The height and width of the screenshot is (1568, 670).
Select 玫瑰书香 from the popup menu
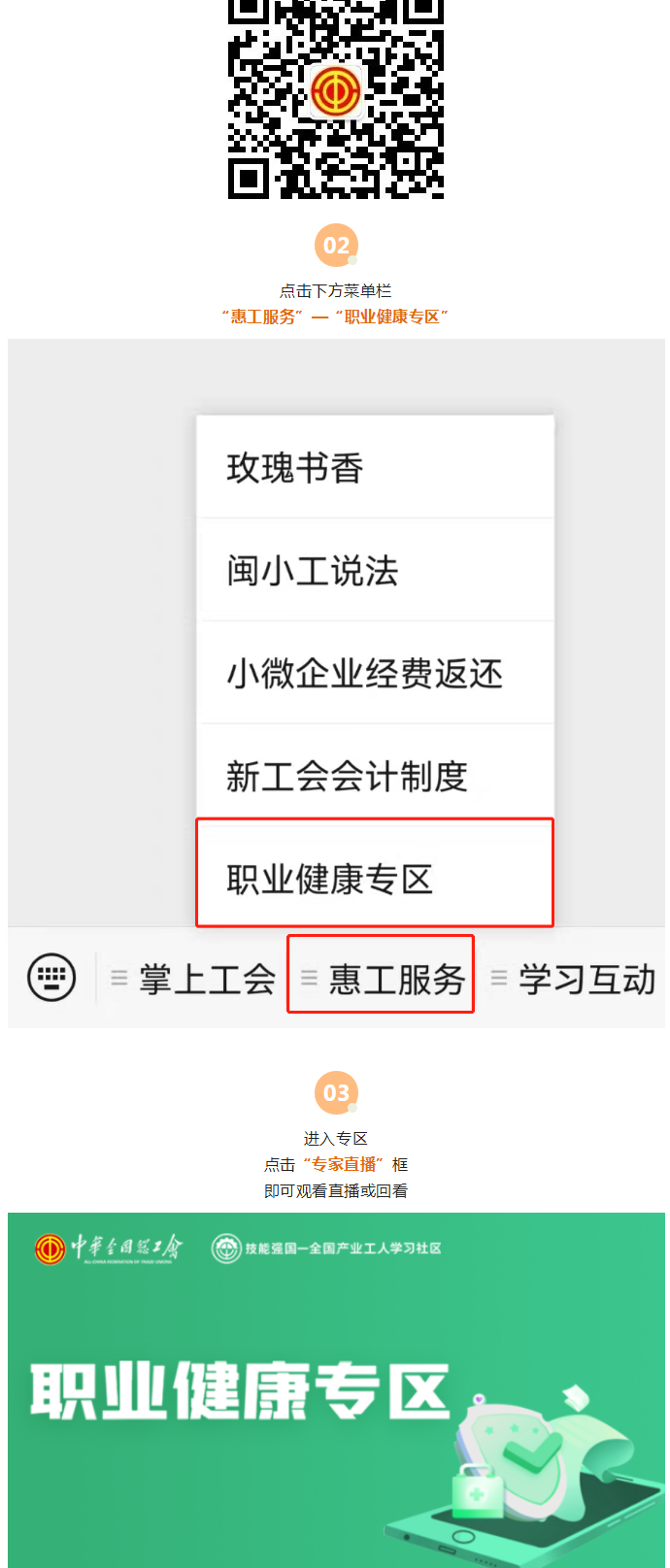pyautogui.click(x=376, y=468)
